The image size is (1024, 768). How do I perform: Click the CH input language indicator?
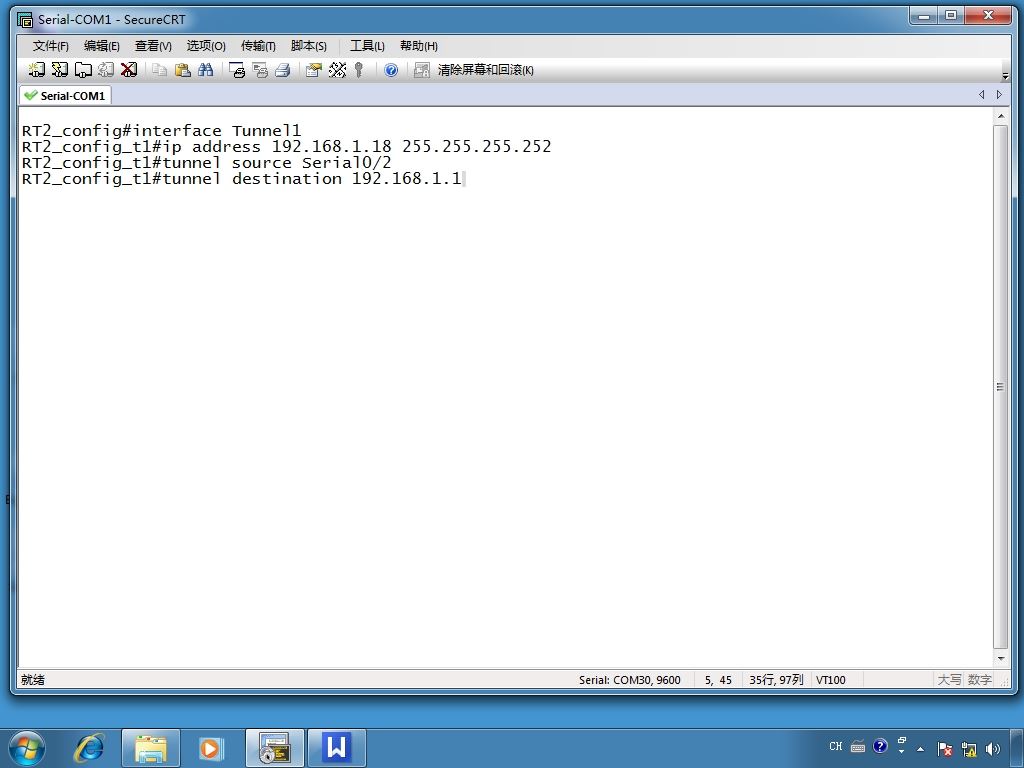(836, 746)
